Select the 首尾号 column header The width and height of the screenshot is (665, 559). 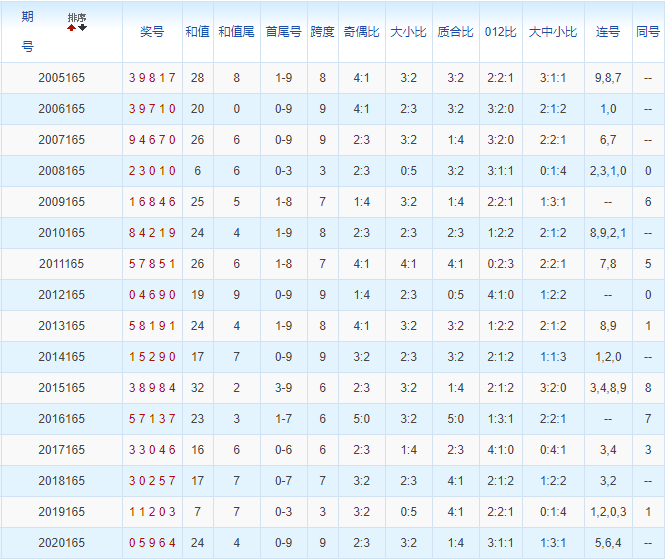pyautogui.click(x=283, y=32)
